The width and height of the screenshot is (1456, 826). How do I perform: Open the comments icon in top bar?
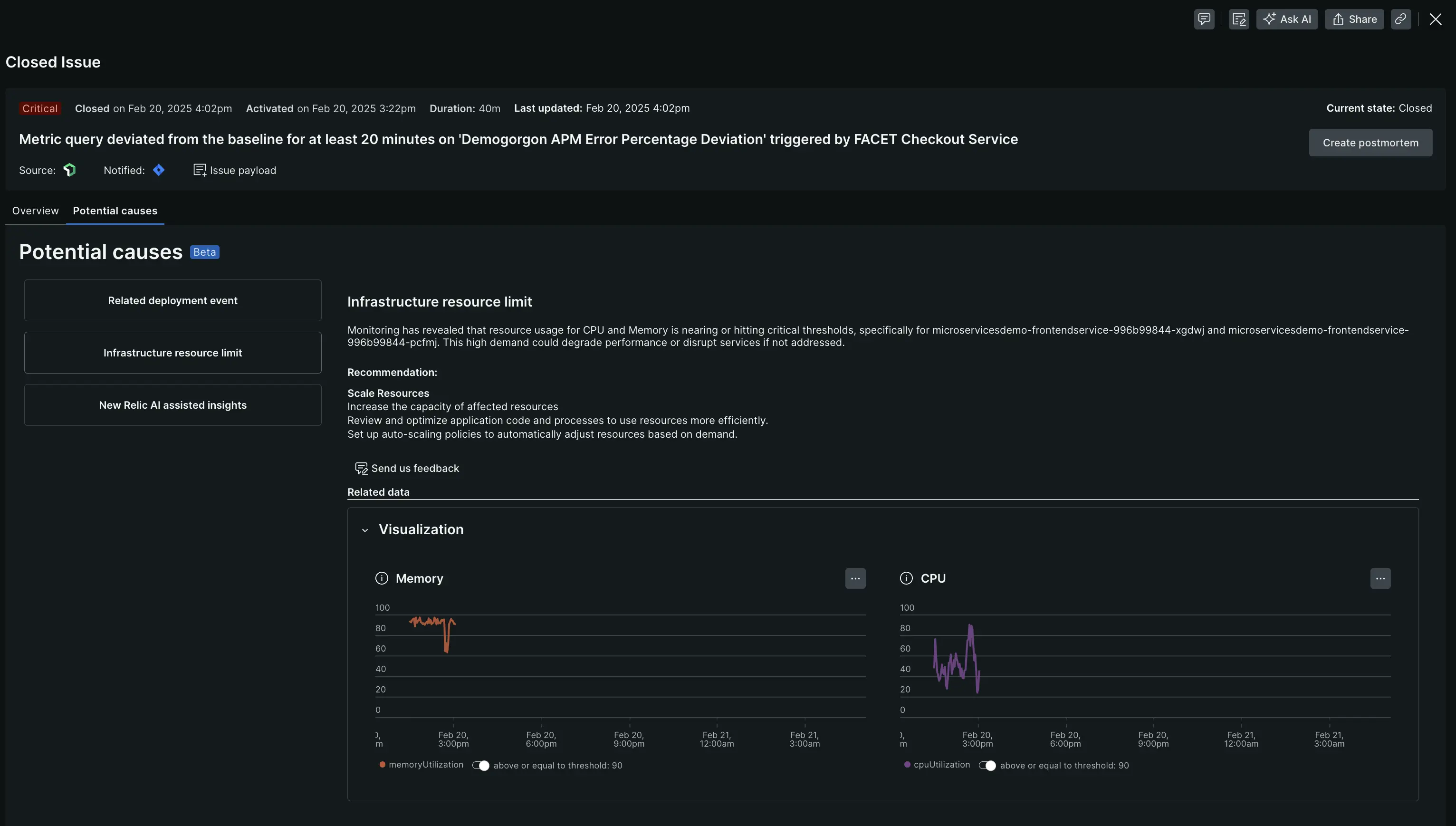pos(1204,19)
